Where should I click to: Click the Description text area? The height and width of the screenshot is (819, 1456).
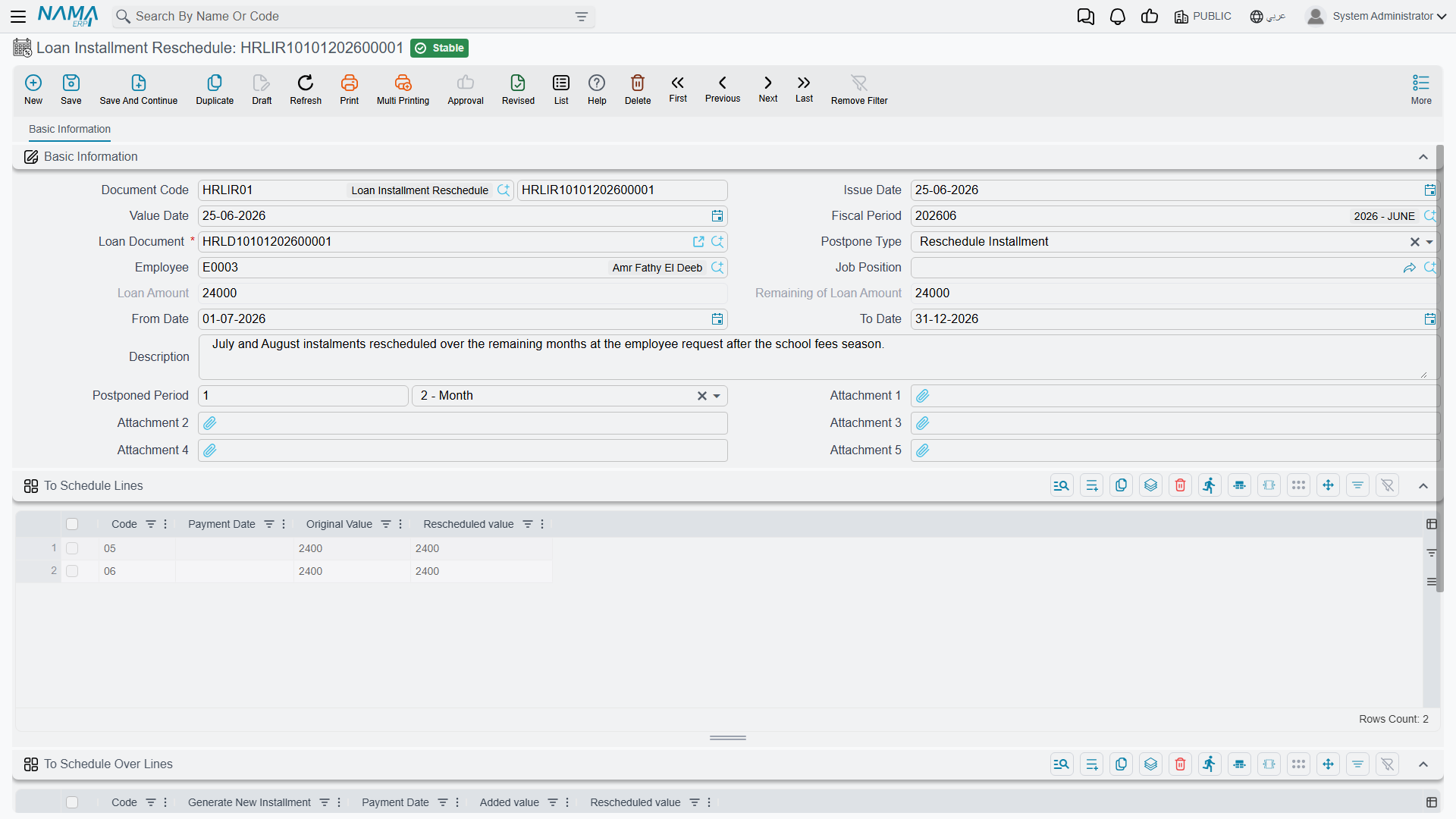point(818,357)
